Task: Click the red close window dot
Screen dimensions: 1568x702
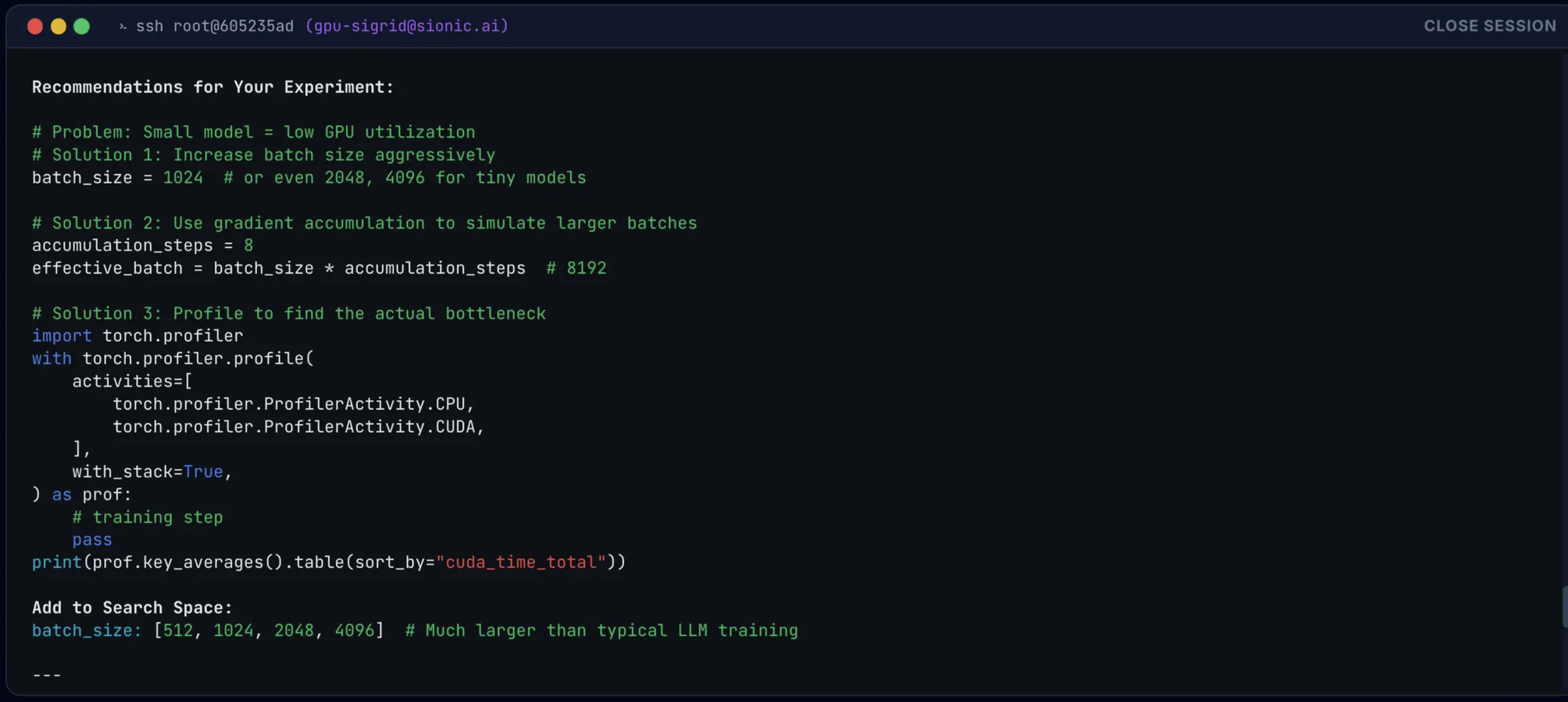Action: [35, 26]
